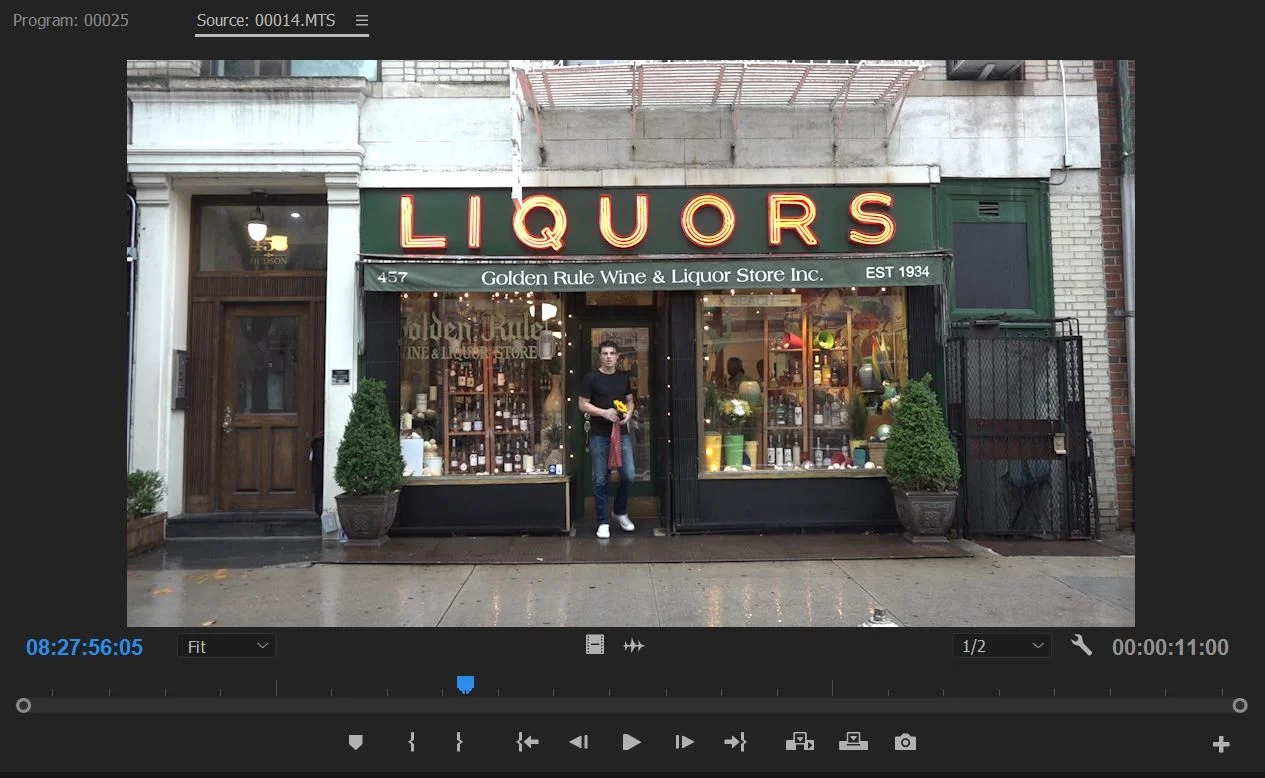The height and width of the screenshot is (778, 1265).
Task: Click the video preview frame
Action: click(631, 343)
